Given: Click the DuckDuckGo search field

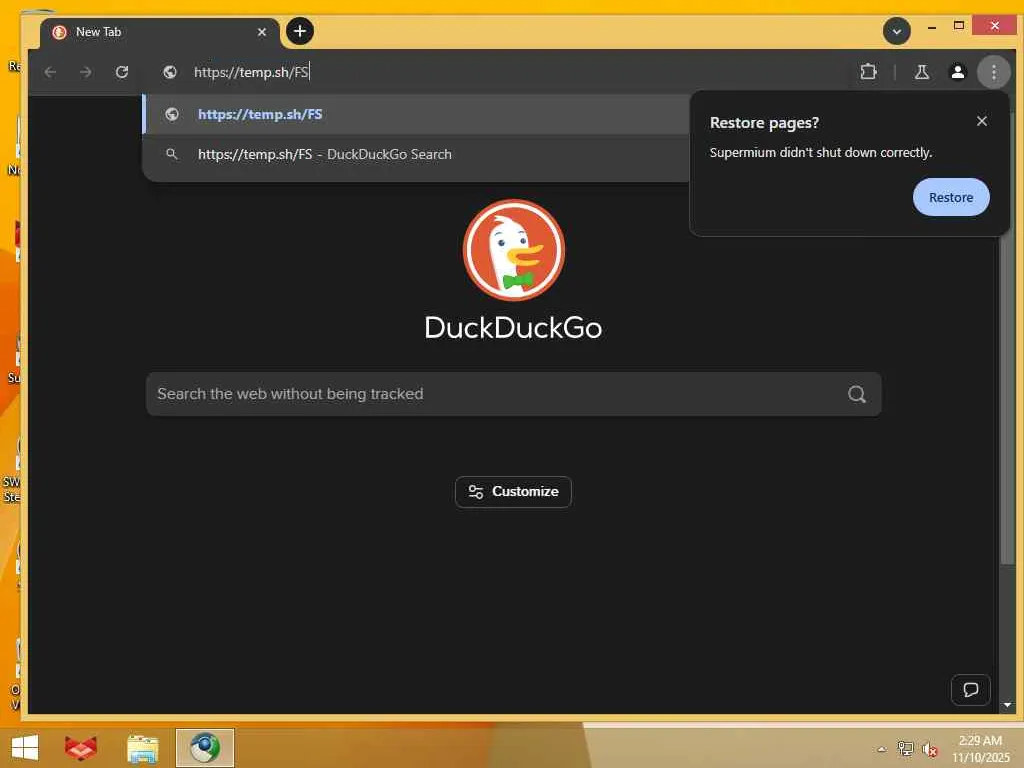Looking at the screenshot, I should tap(513, 394).
